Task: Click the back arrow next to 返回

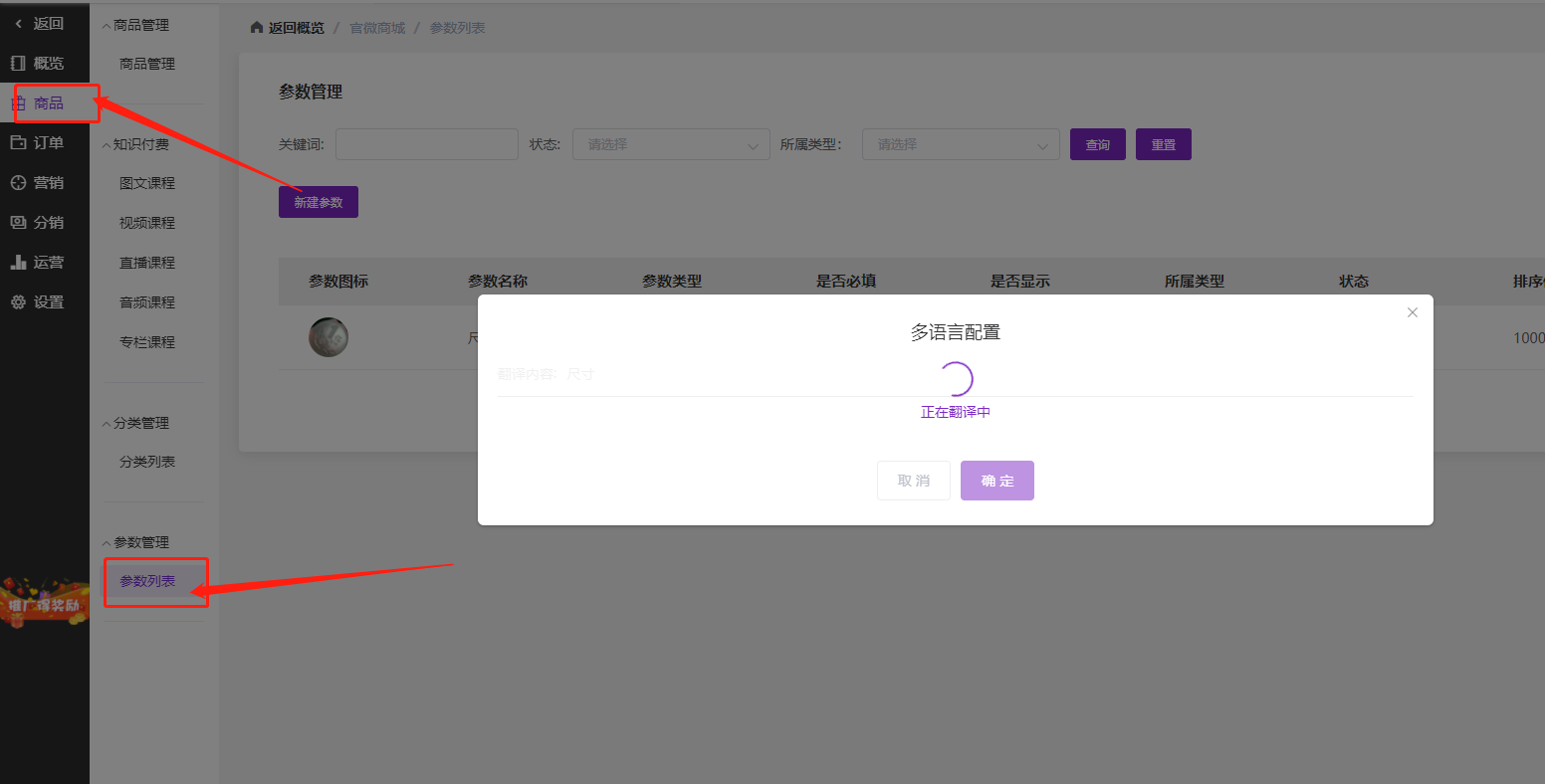Action: click(x=18, y=24)
